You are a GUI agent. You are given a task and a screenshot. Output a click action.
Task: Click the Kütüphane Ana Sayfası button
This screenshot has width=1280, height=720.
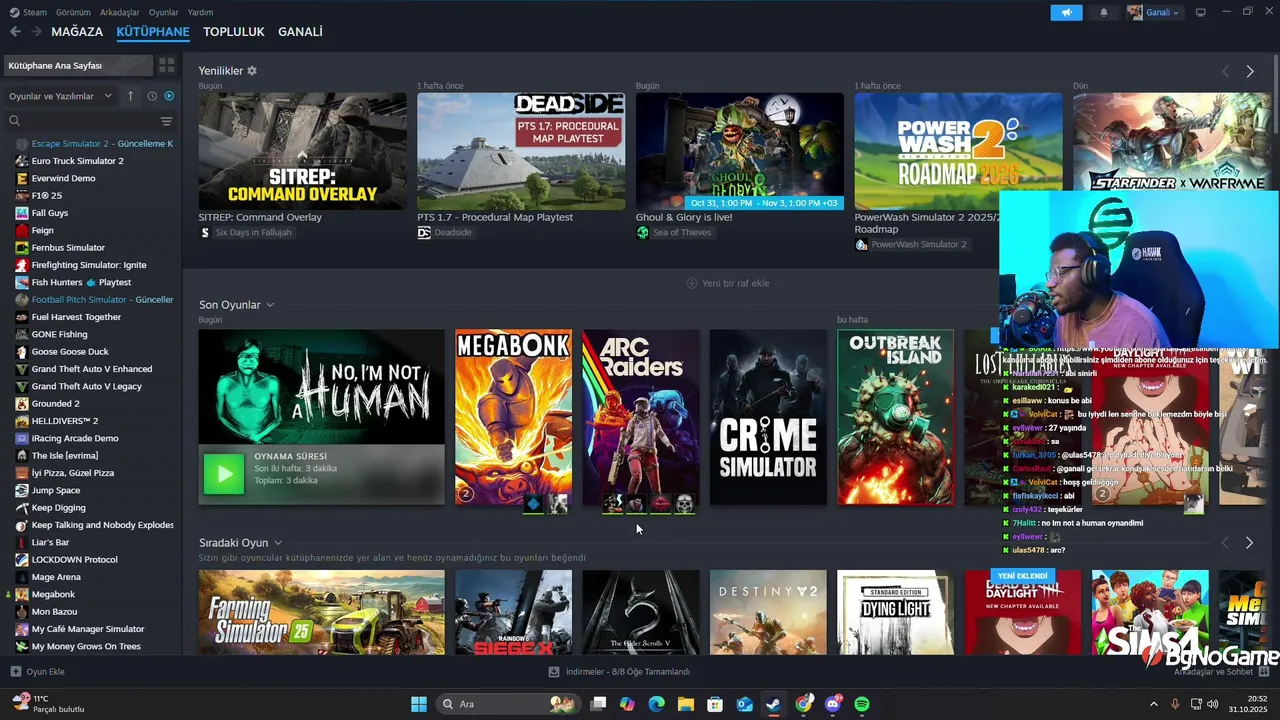coord(78,65)
